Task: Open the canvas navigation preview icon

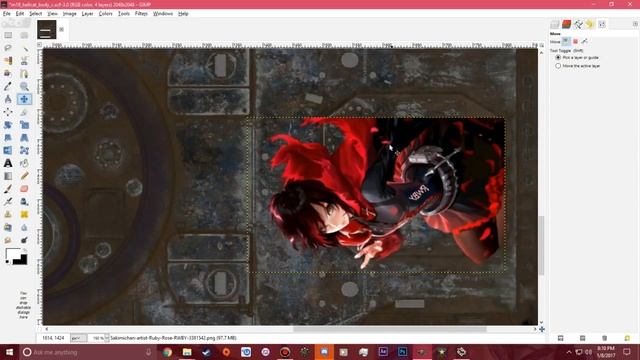Action: [542, 329]
